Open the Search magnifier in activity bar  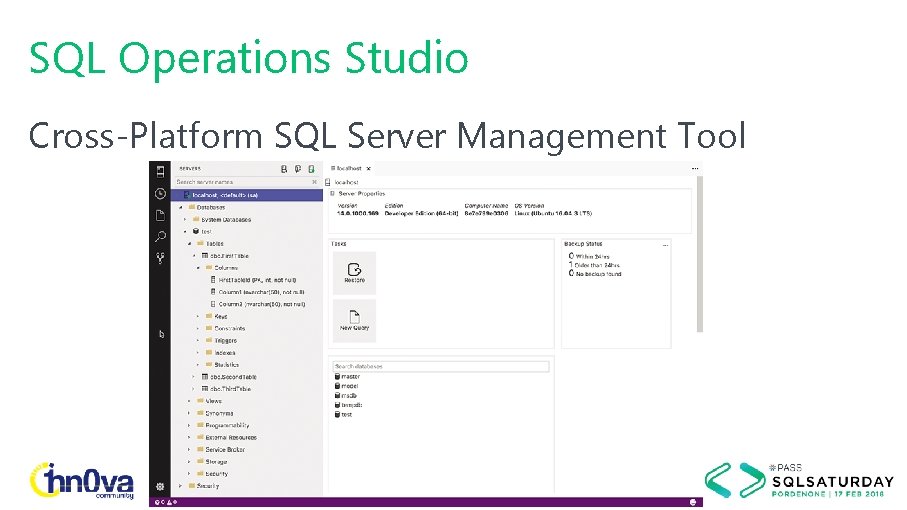pyautogui.click(x=160, y=236)
